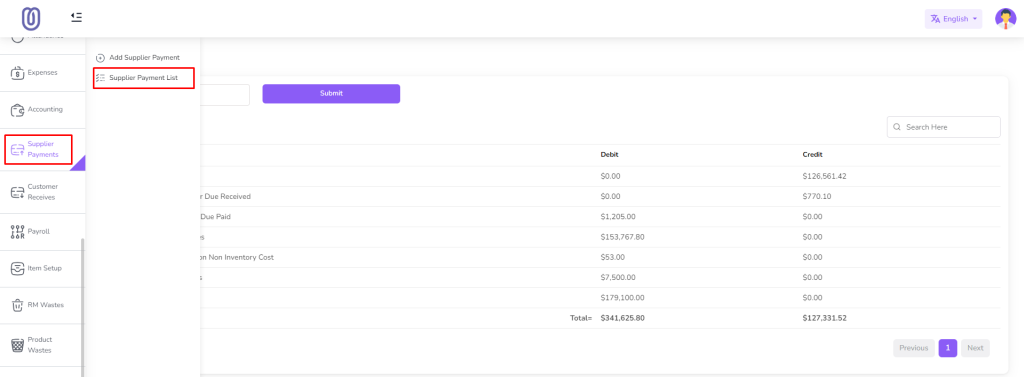Click the input field beside Submit

(225, 94)
